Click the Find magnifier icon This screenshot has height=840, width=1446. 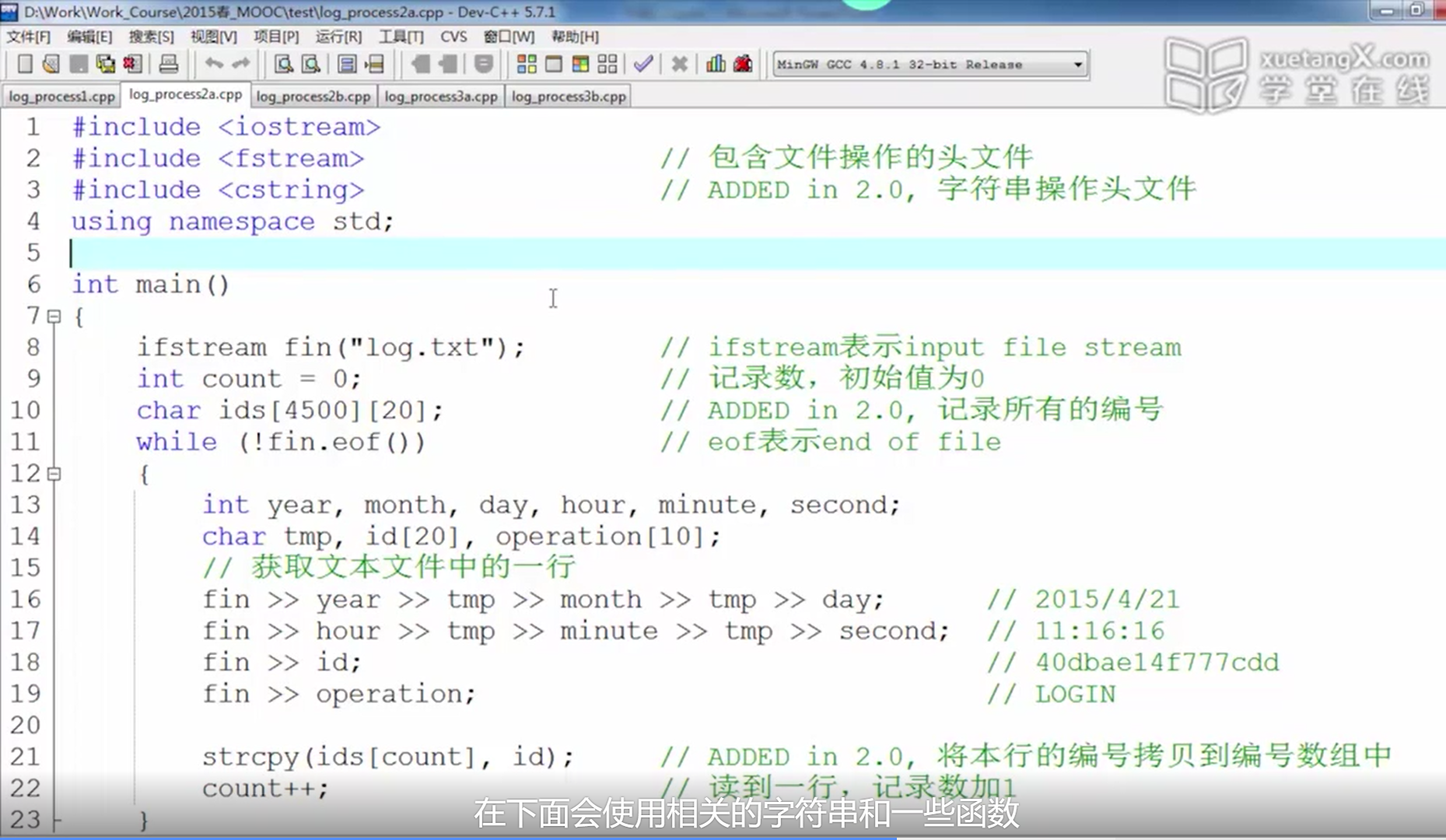(x=284, y=65)
